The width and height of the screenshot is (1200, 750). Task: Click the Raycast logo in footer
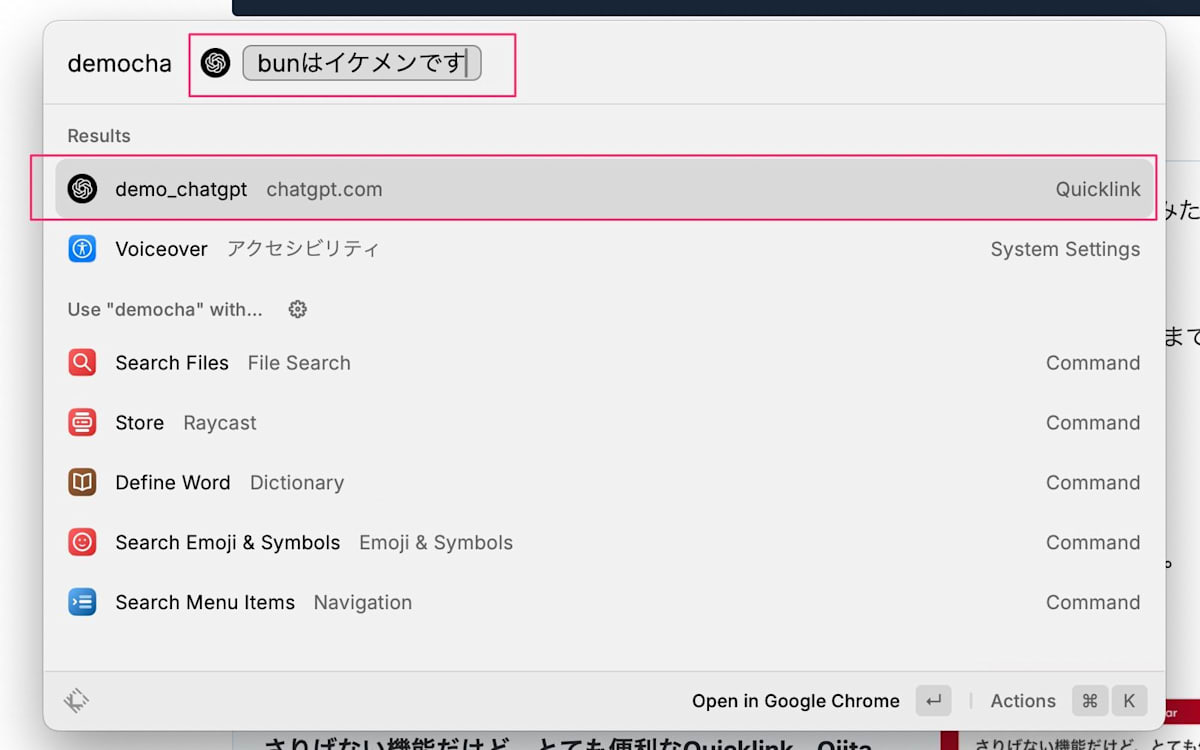pyautogui.click(x=77, y=701)
